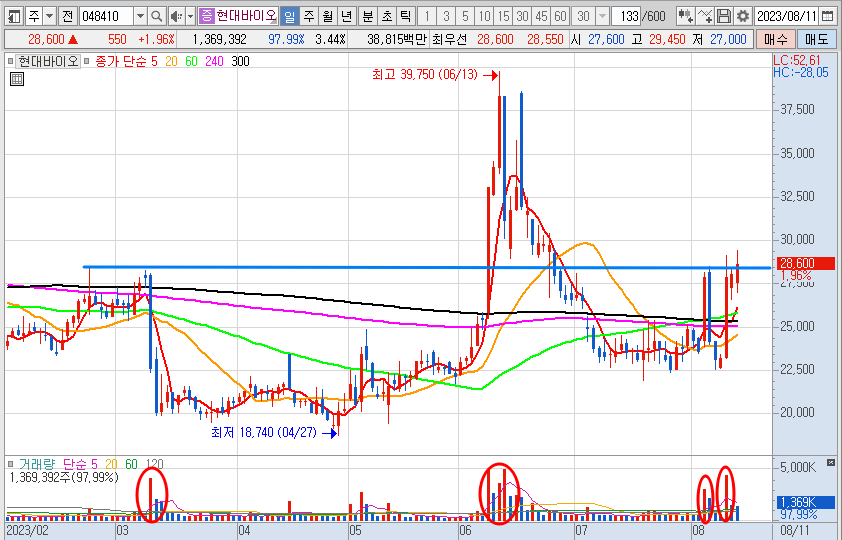Toggle the 전 button beside stock code

[67, 16]
